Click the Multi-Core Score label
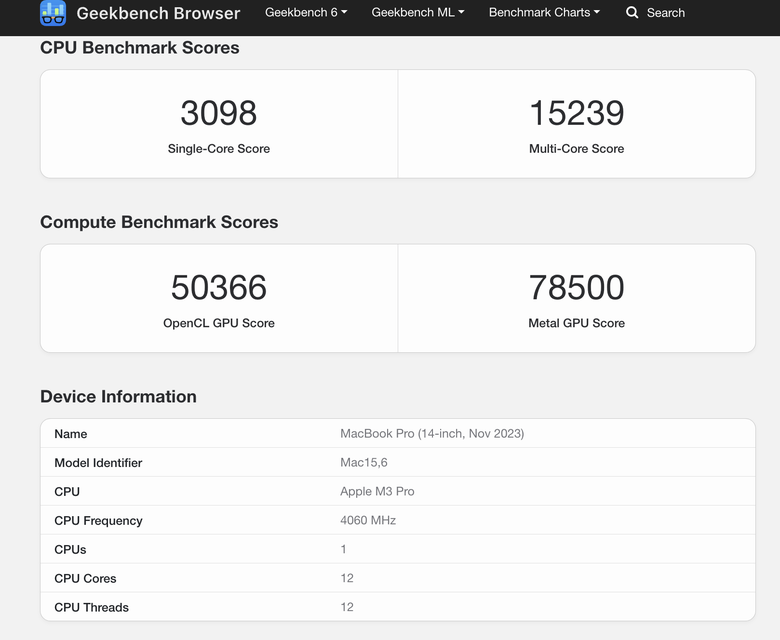The image size is (780, 640). tap(577, 149)
